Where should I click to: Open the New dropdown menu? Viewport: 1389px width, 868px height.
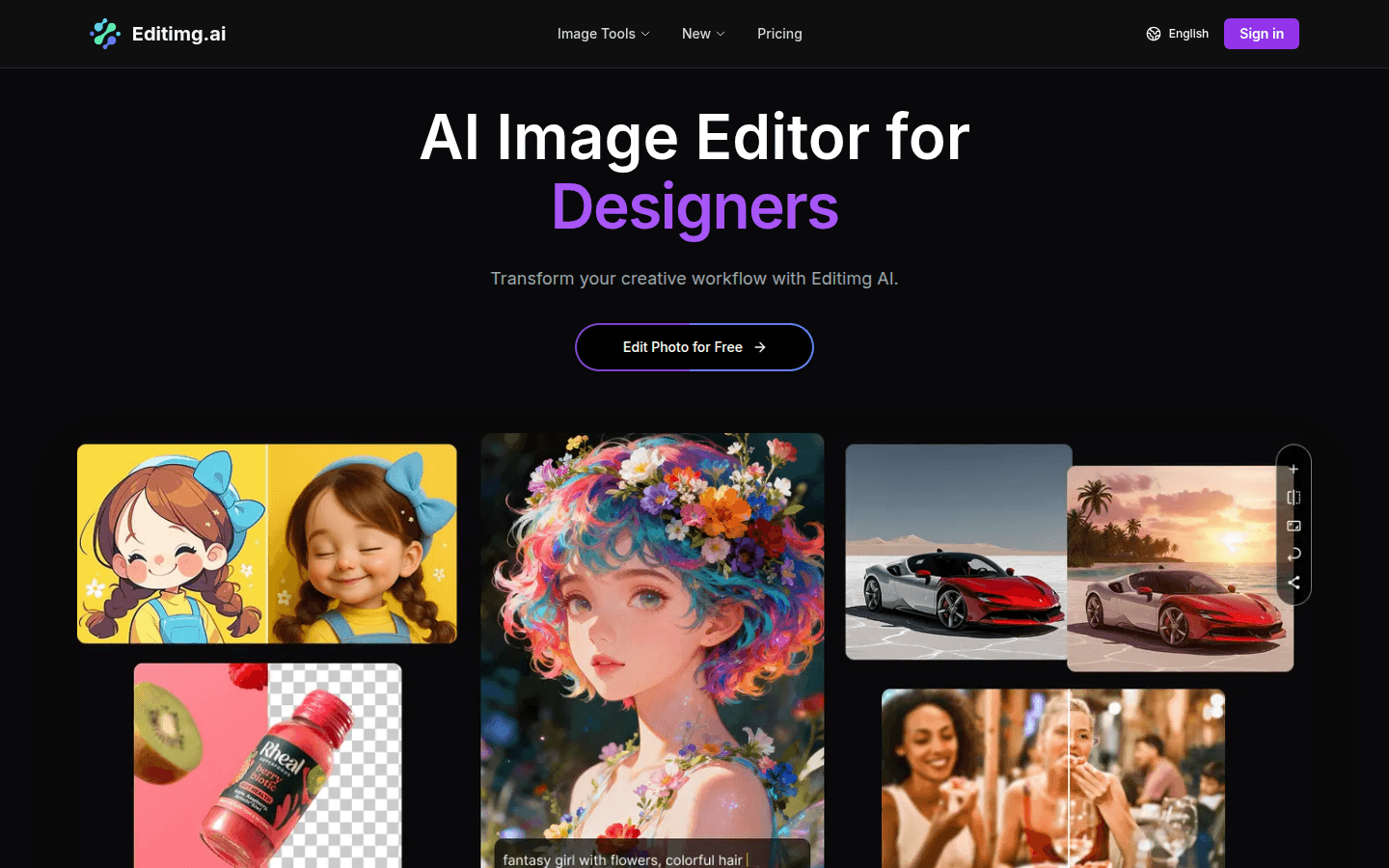[x=703, y=34]
